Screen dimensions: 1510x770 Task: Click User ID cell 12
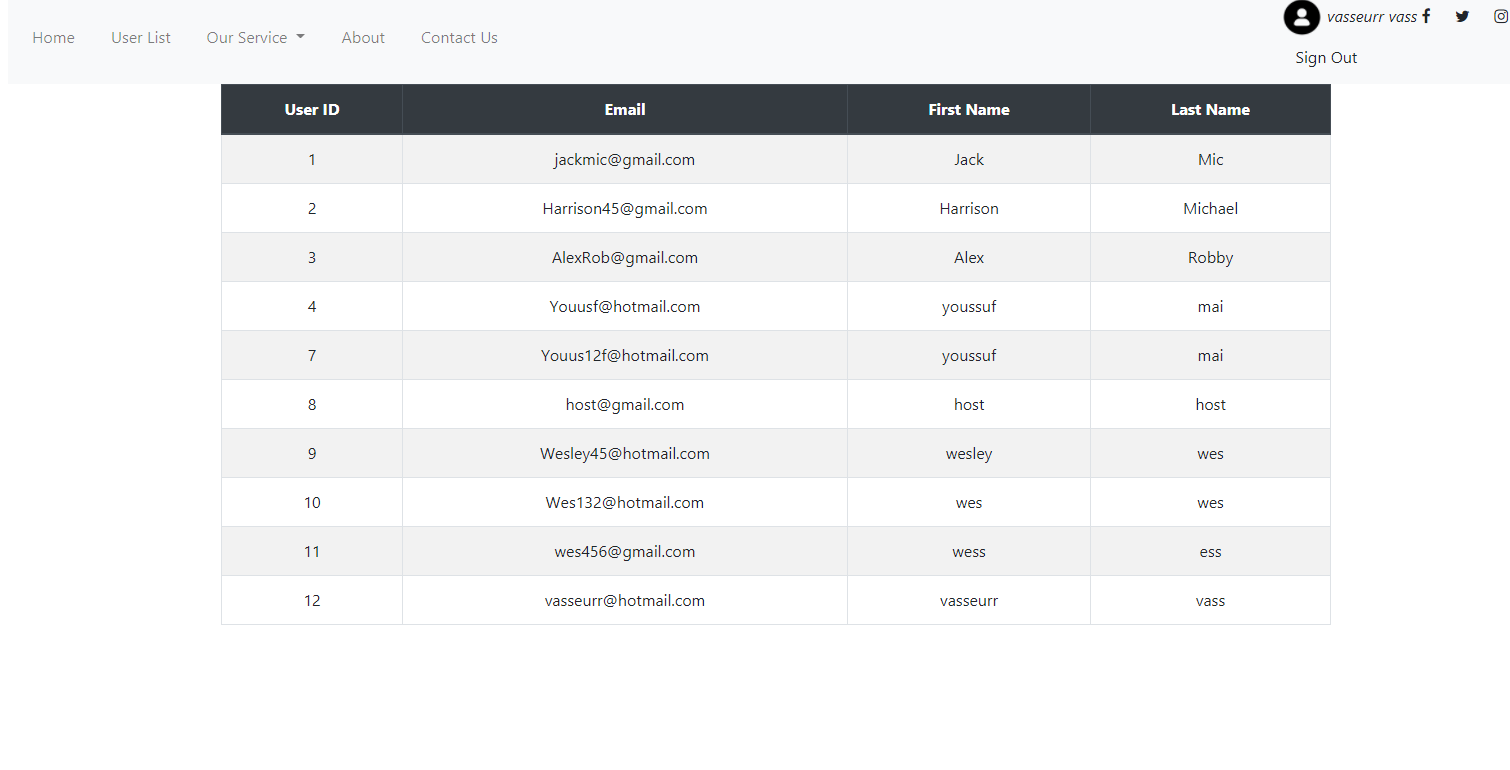click(312, 601)
